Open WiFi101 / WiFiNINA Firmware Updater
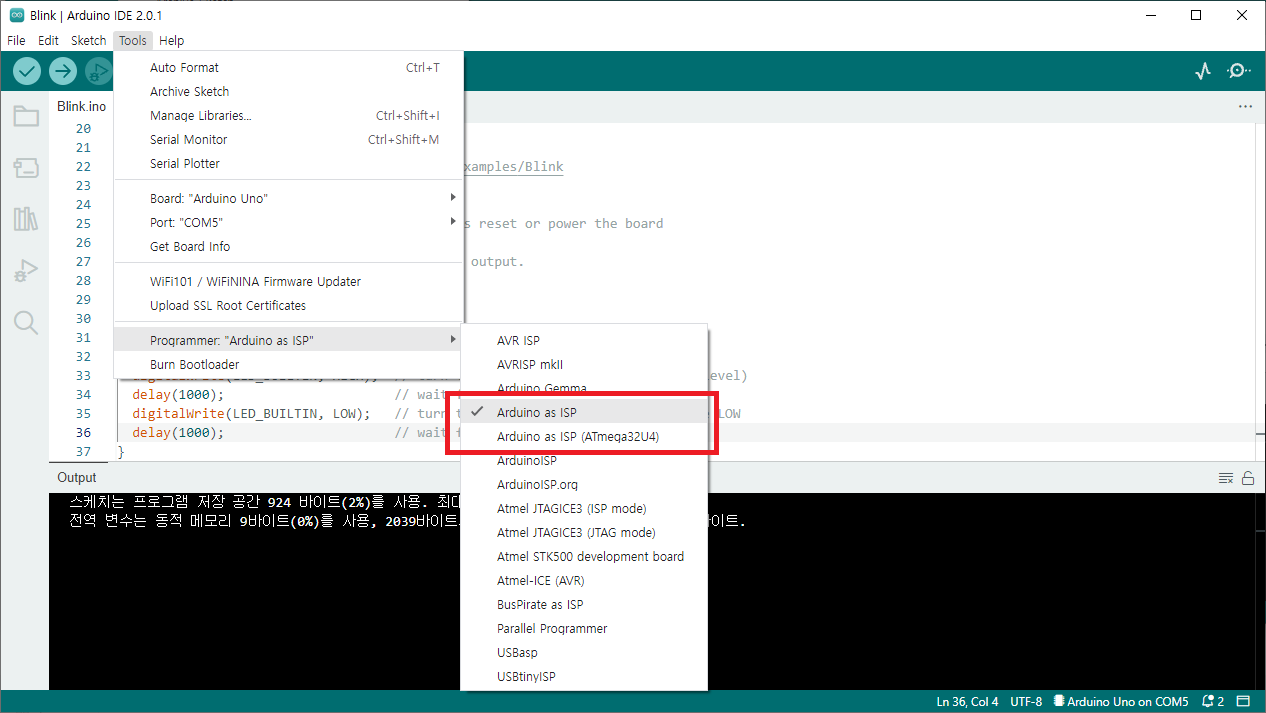 point(289,282)
